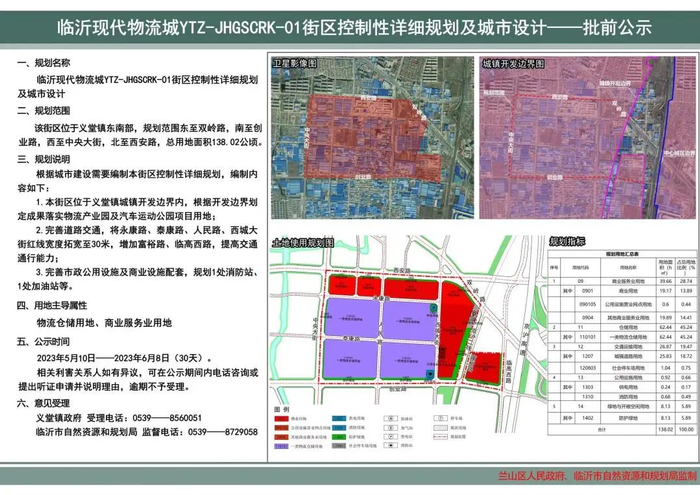
Task: Click the 用地代码 column header
Action: click(580, 267)
